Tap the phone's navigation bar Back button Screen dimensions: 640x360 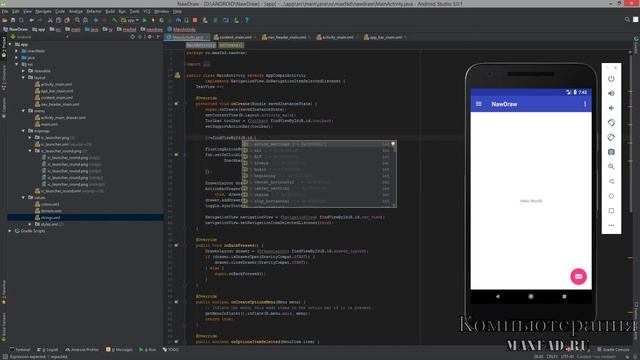(x=498, y=296)
